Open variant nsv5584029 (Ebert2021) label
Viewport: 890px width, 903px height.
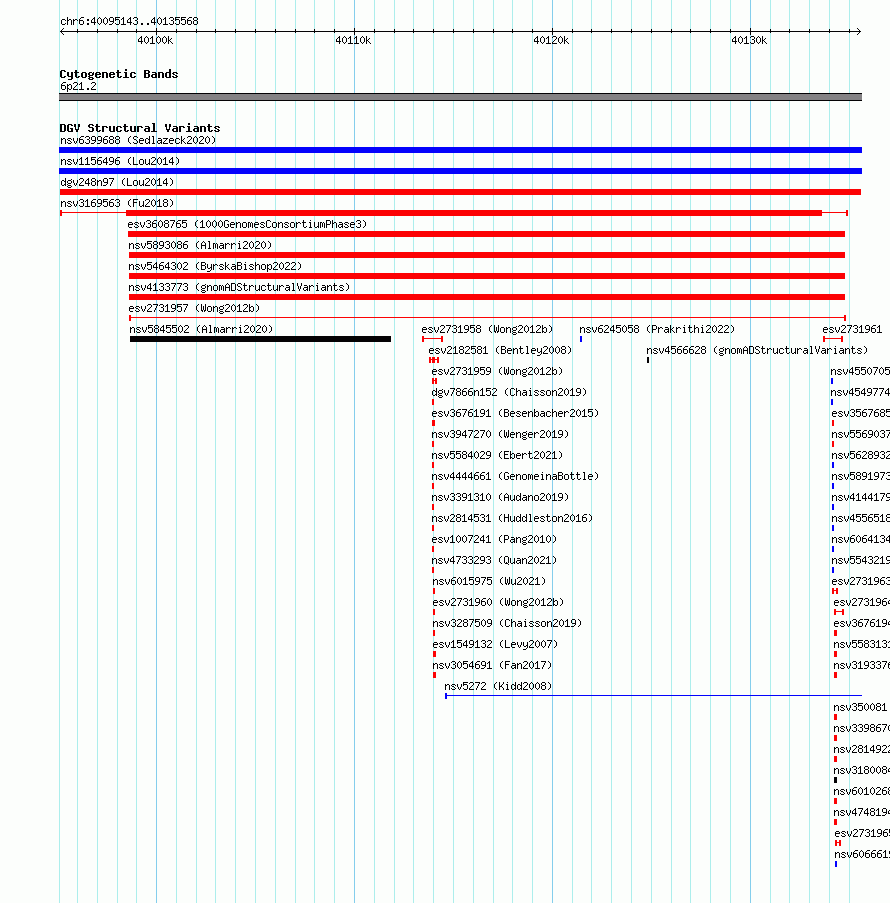(497, 456)
